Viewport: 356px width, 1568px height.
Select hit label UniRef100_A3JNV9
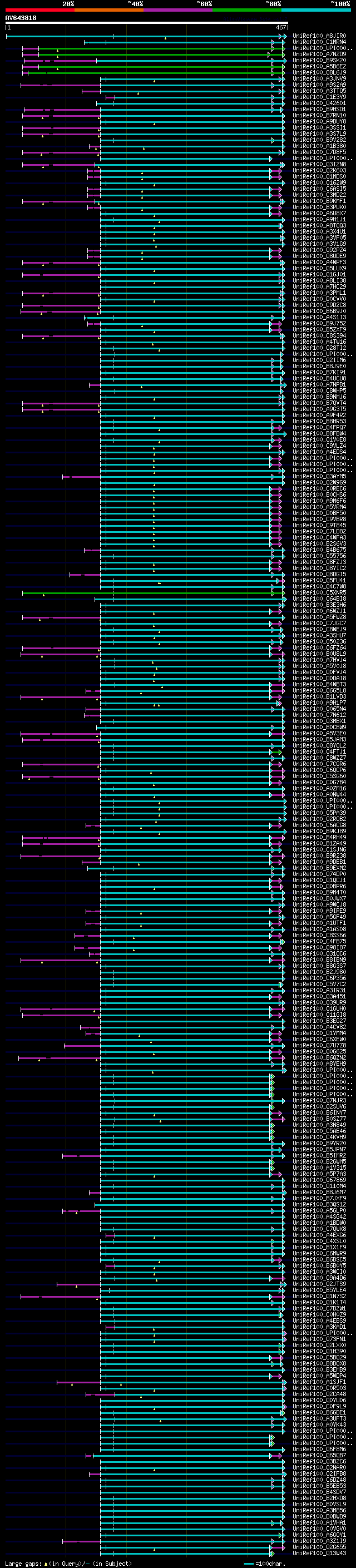pyautogui.click(x=319, y=78)
